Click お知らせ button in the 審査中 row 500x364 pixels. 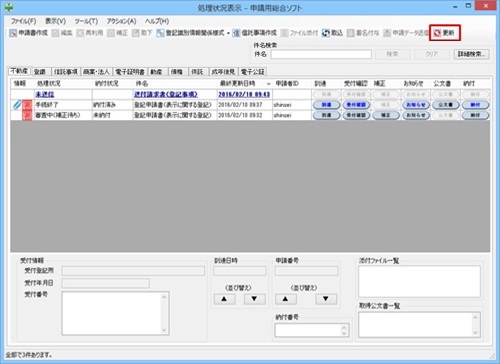click(416, 115)
